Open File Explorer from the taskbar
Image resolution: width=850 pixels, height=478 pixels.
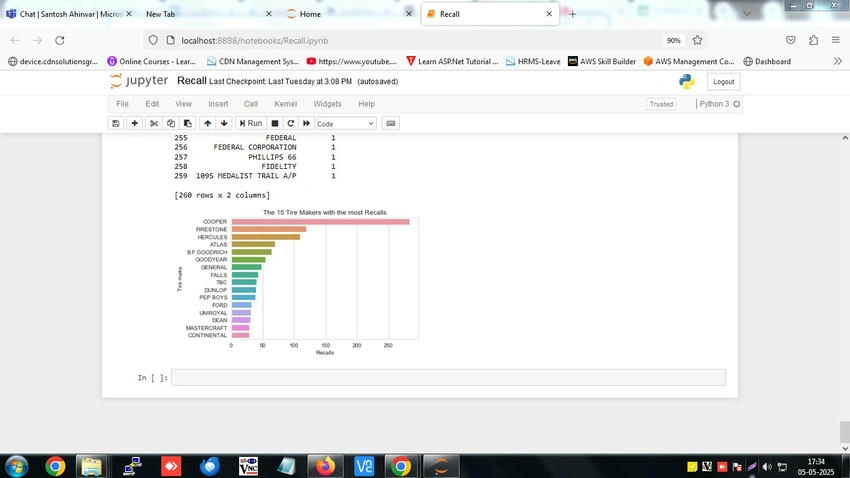pos(92,466)
